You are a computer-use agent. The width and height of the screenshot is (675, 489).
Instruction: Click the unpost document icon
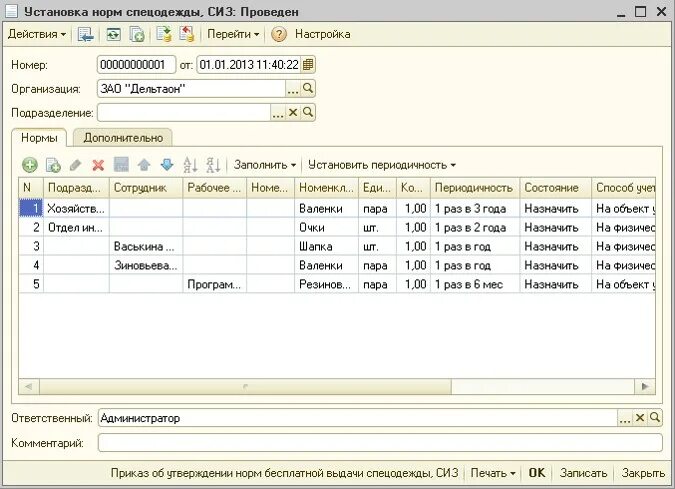tap(187, 34)
